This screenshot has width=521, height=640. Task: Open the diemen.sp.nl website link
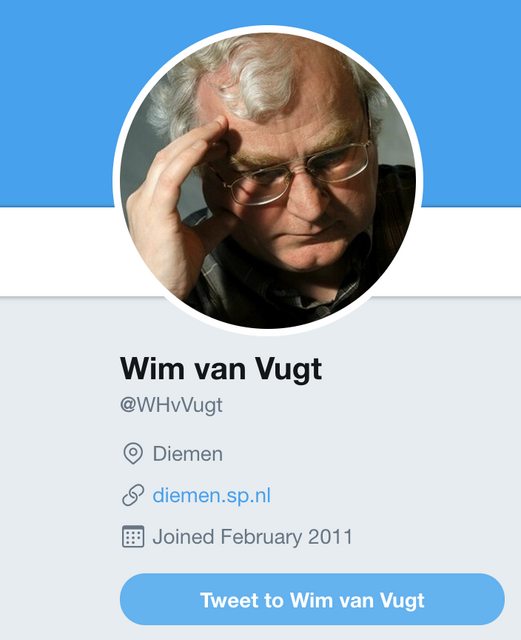212,496
